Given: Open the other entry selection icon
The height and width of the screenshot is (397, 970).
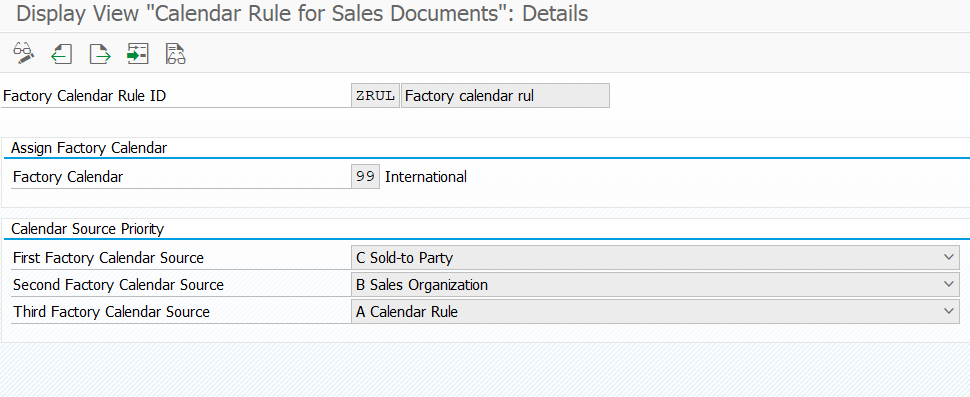Looking at the screenshot, I should [137, 54].
